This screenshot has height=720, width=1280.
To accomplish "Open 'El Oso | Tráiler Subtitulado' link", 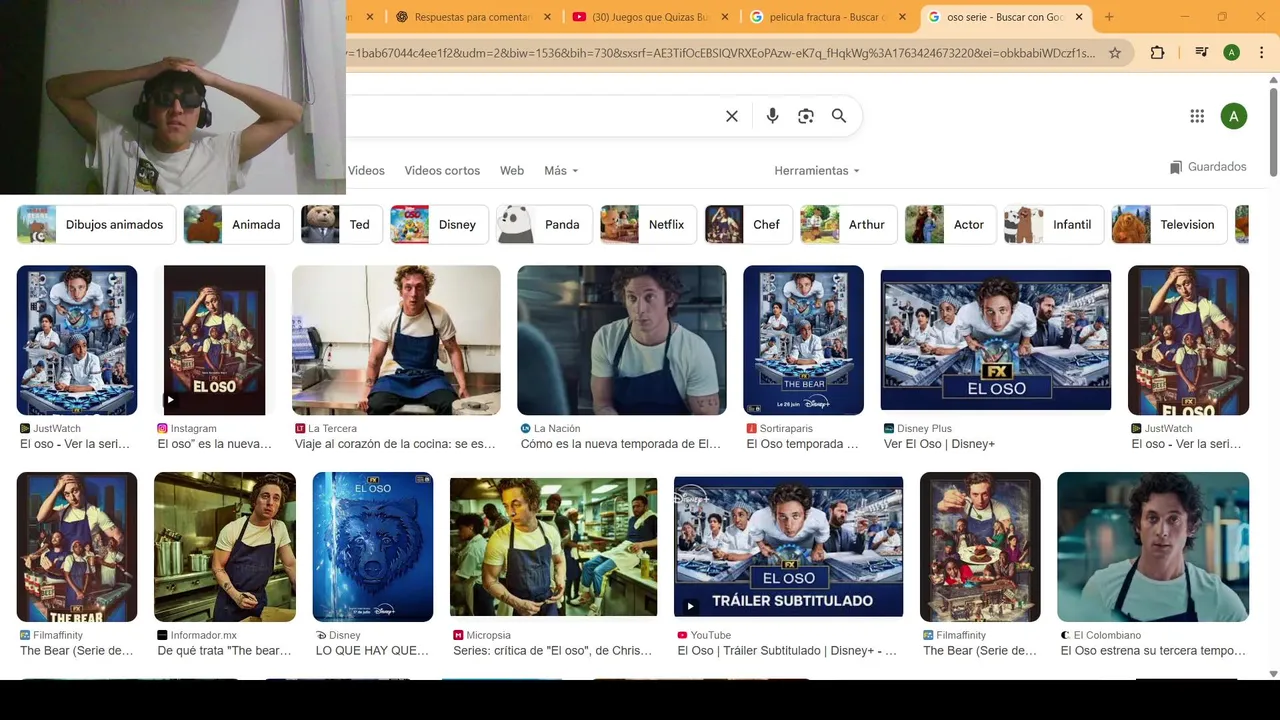I will click(x=787, y=651).
